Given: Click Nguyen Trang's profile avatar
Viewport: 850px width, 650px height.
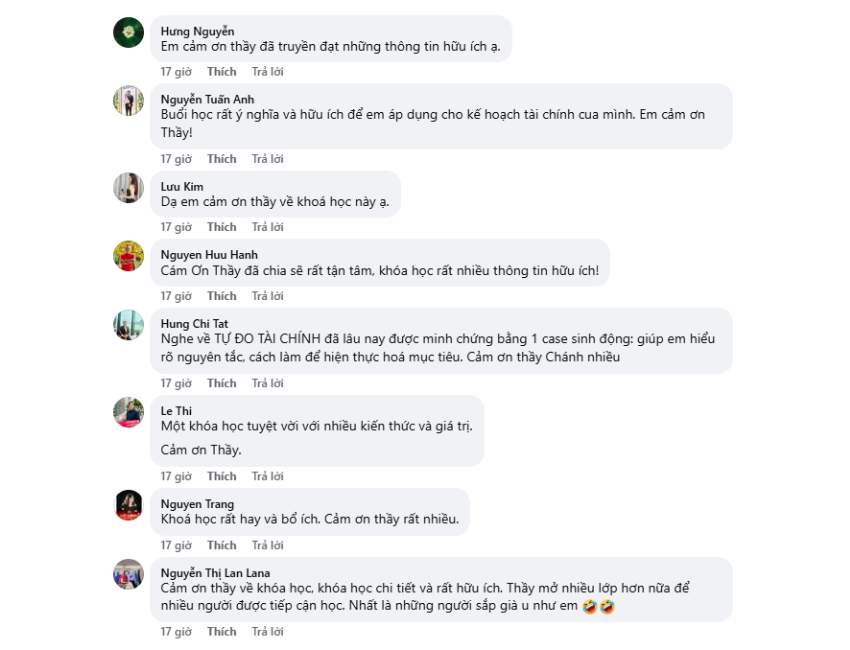Looking at the screenshot, I should coord(128,505).
